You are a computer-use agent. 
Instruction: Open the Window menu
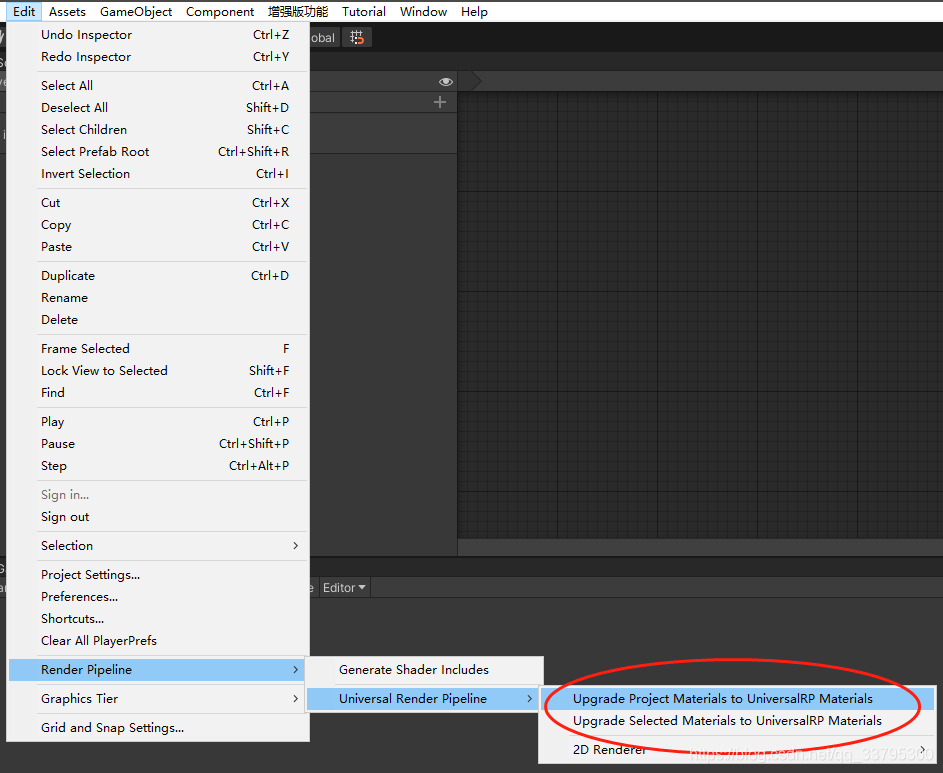pos(423,11)
